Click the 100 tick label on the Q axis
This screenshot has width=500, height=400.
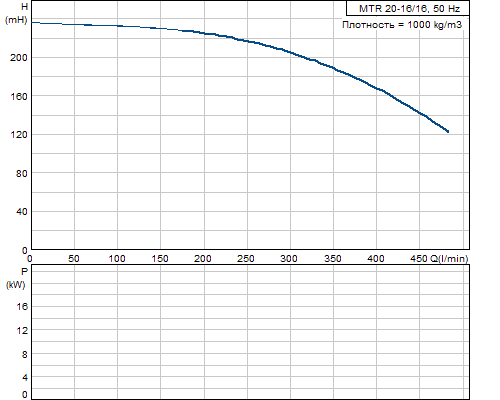tap(117, 259)
